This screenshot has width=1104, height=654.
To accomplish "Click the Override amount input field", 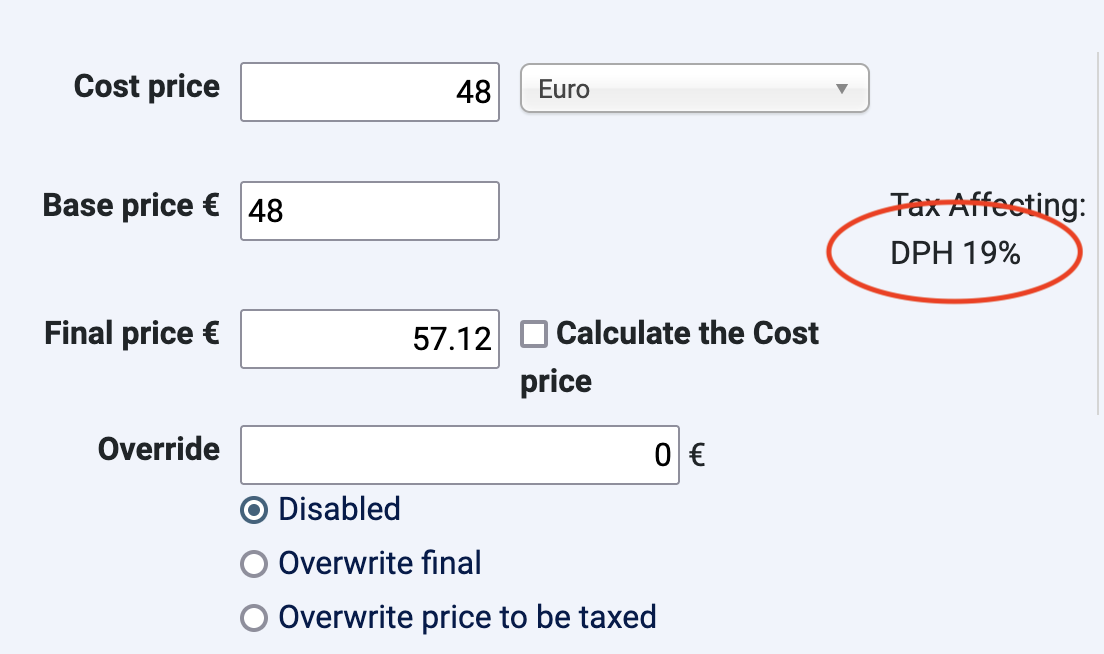I will point(460,456).
